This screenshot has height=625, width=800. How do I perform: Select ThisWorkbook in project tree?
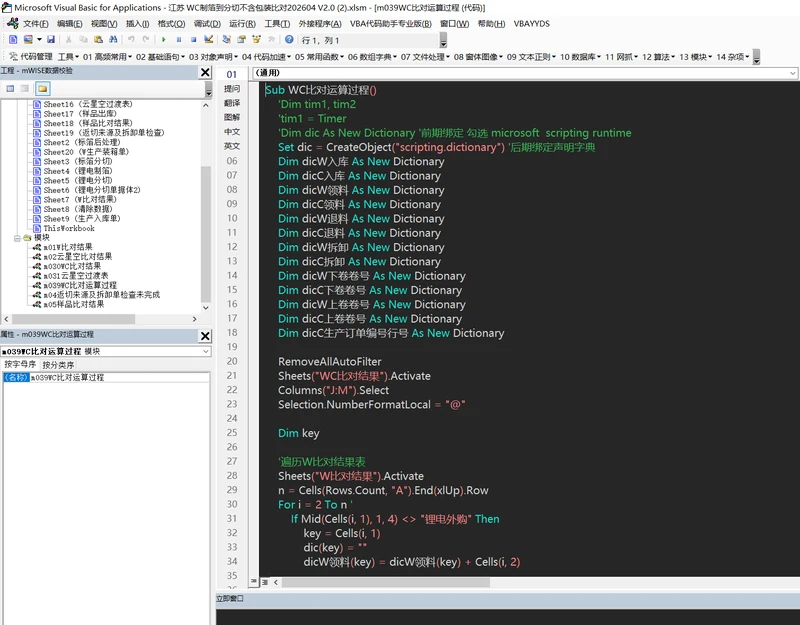point(64,228)
